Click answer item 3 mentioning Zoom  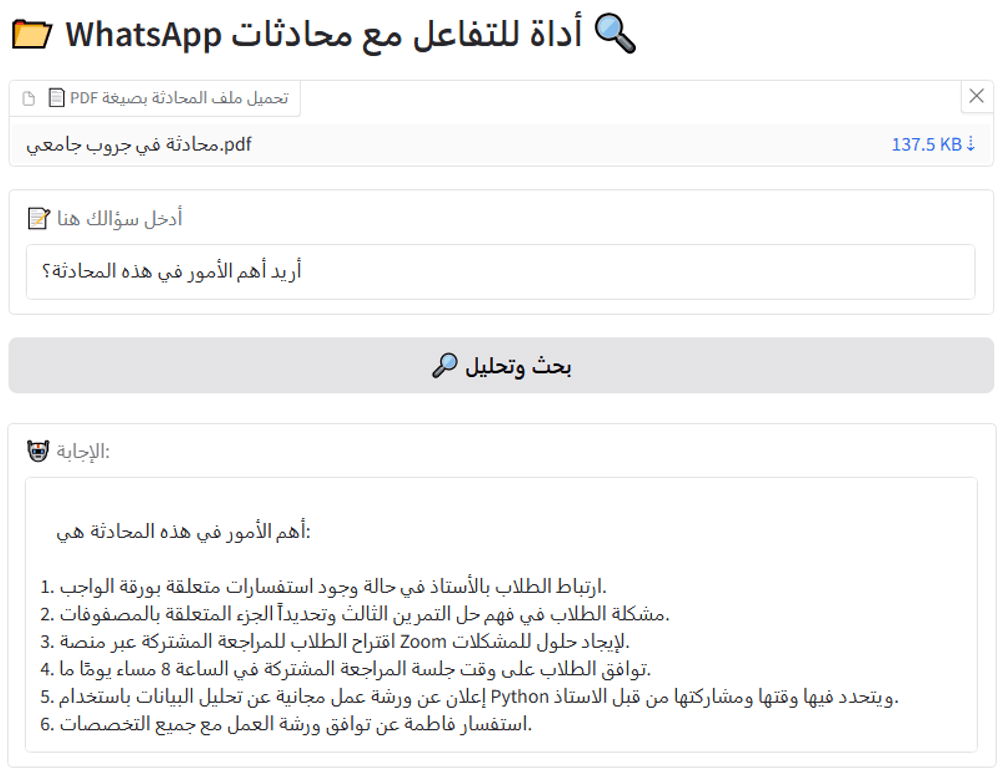tap(340, 640)
